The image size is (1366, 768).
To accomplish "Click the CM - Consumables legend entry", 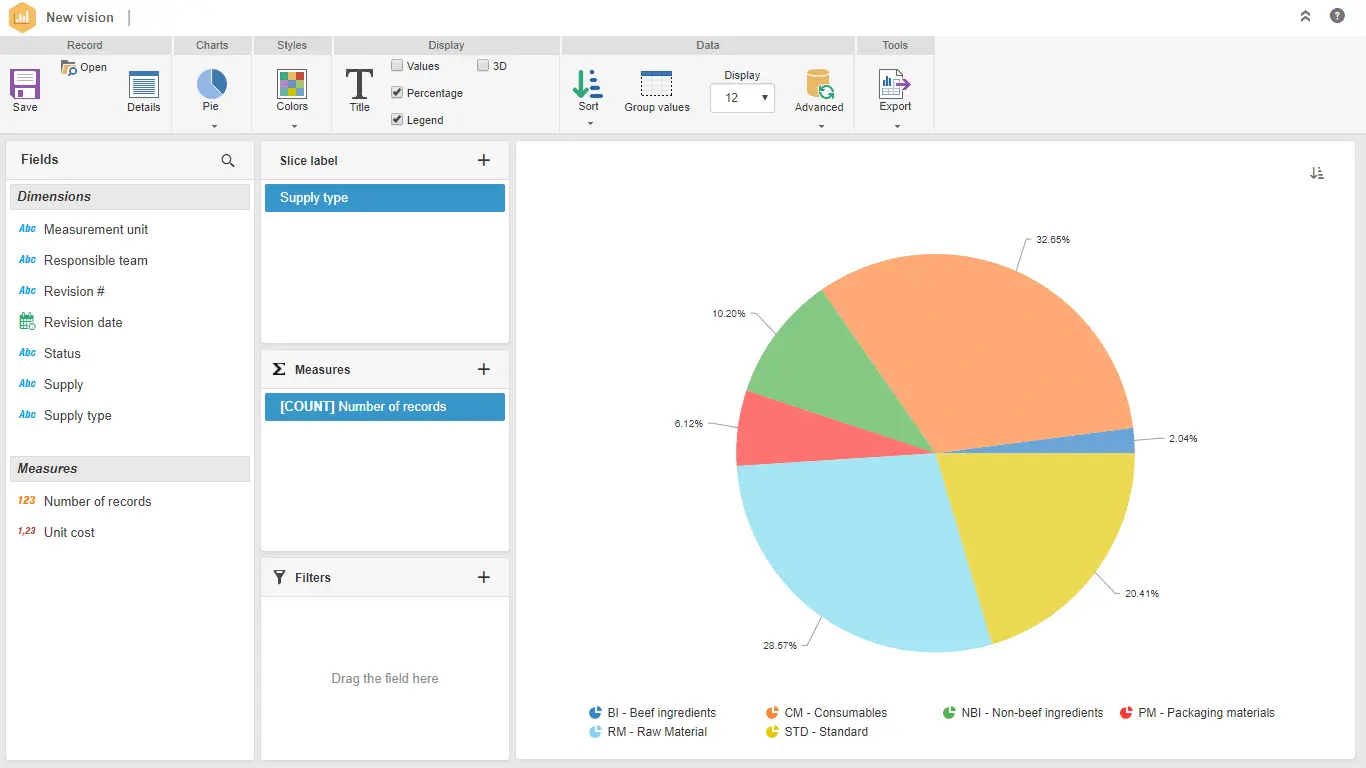I will pyautogui.click(x=835, y=713).
